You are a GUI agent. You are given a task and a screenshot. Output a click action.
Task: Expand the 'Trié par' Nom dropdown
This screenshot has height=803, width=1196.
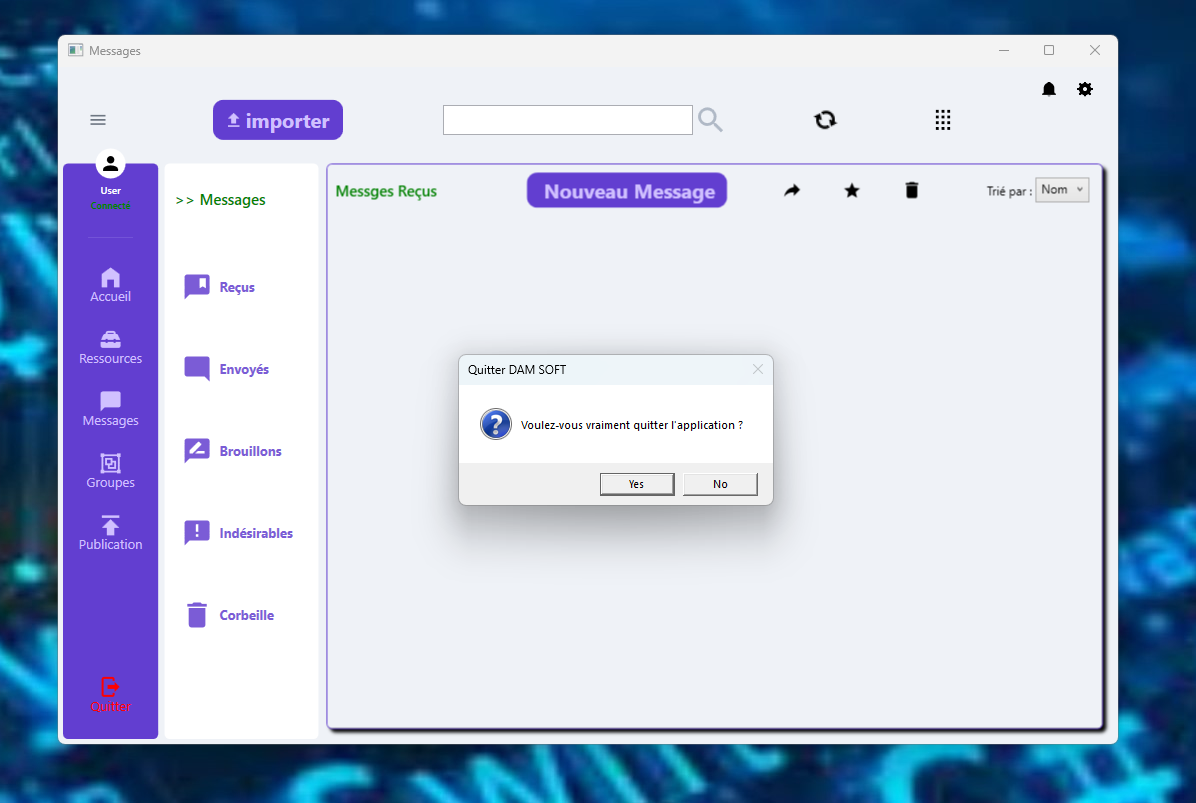1061,190
